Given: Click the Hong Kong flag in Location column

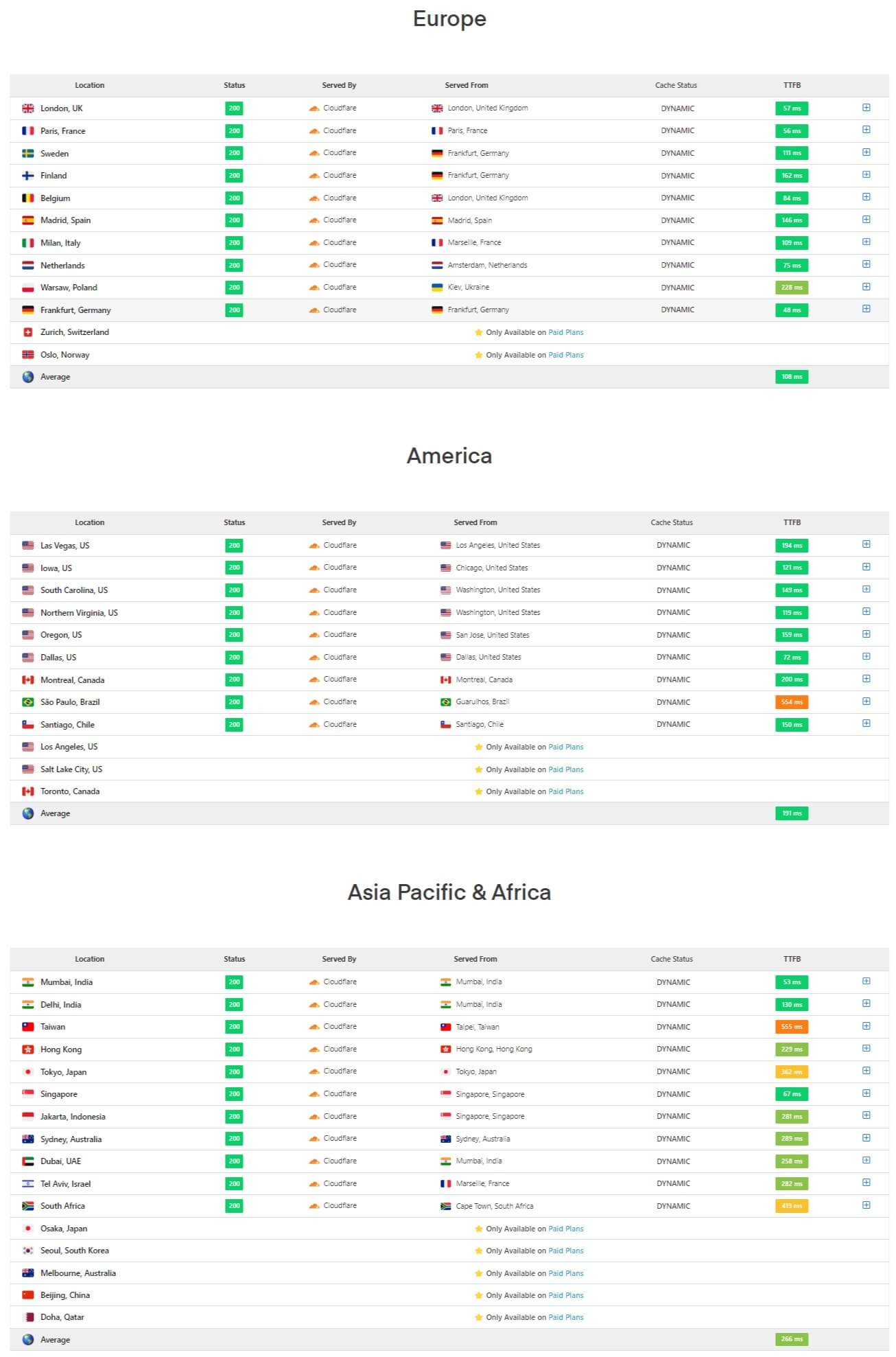Looking at the screenshot, I should [28, 1049].
